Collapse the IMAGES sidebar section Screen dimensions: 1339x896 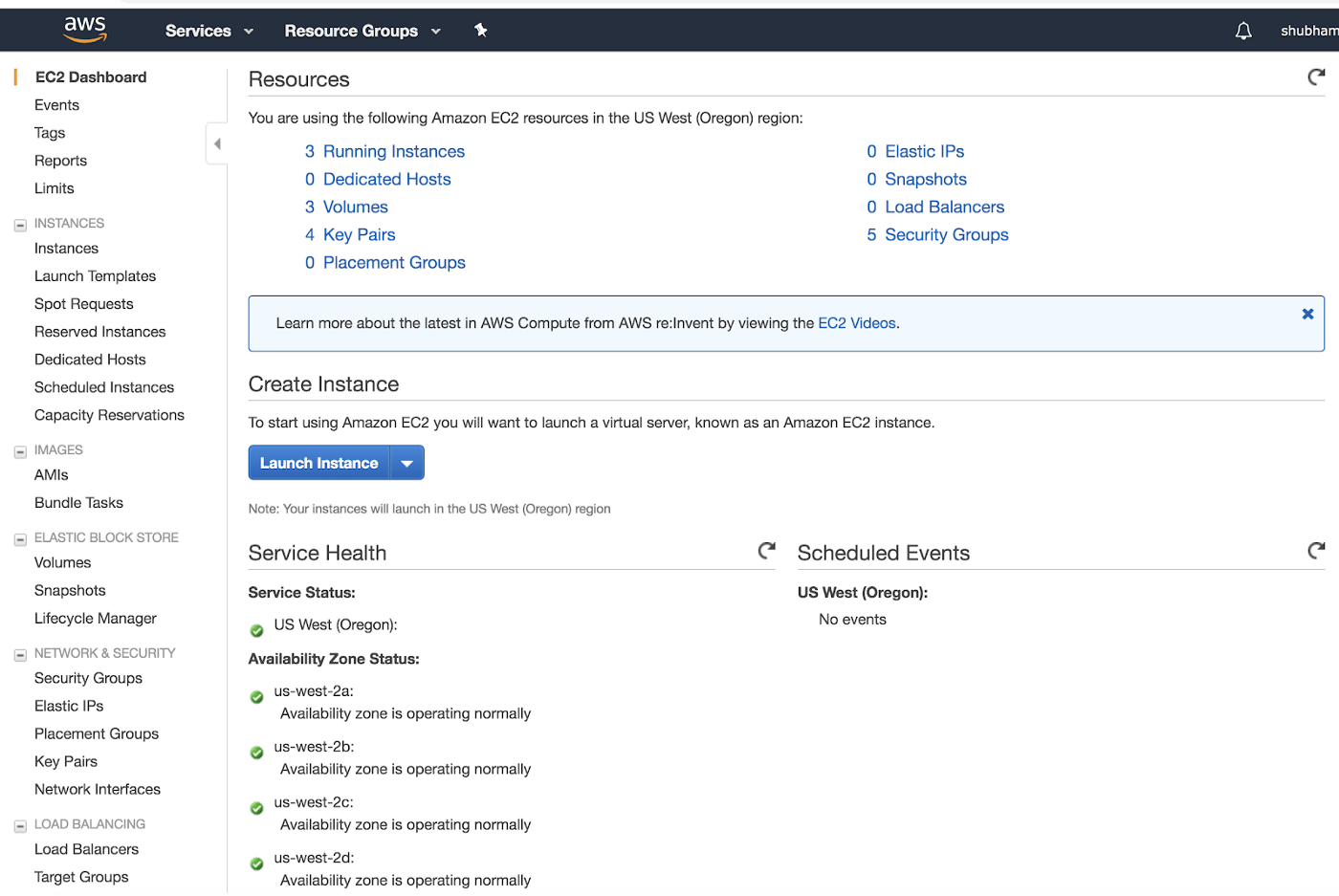(x=20, y=452)
